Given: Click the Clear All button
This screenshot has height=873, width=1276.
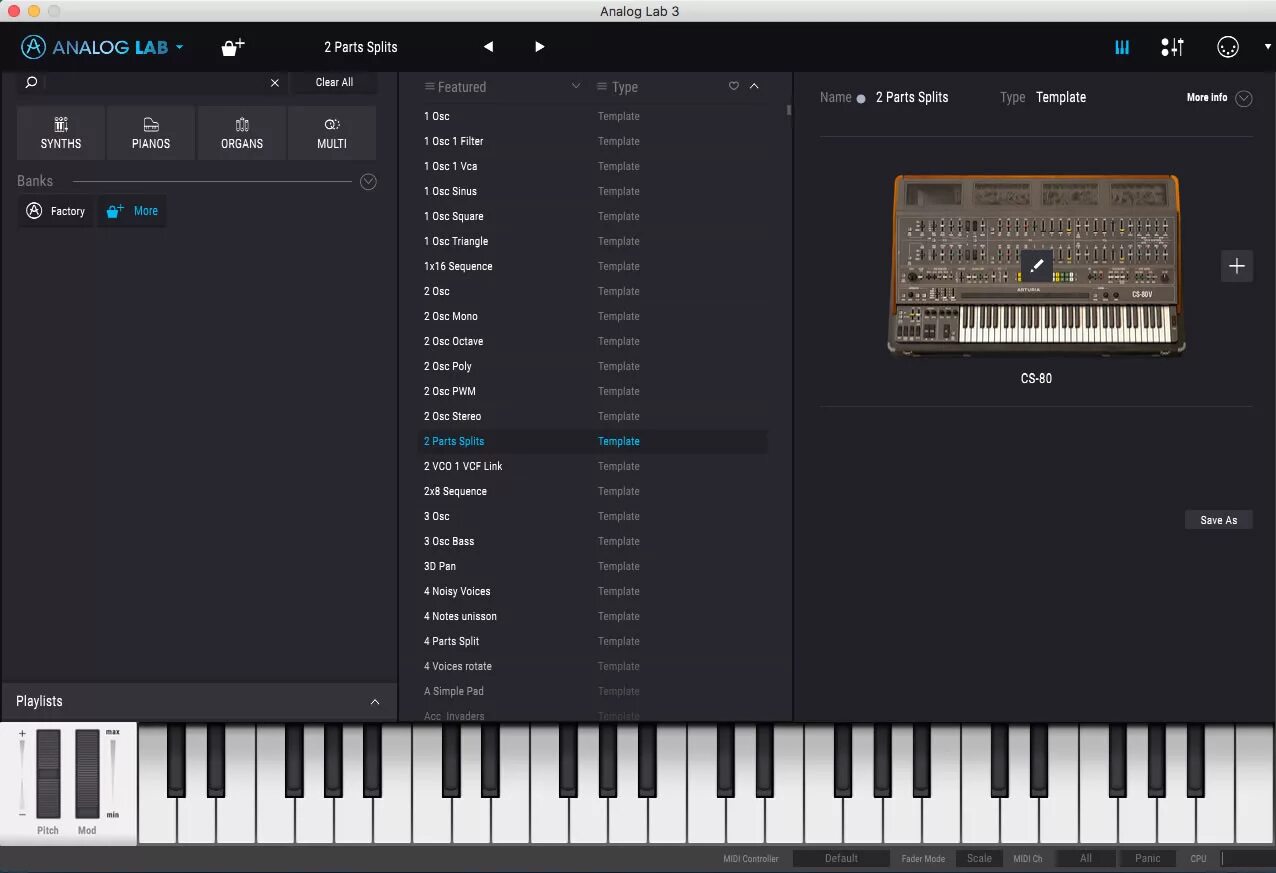Looking at the screenshot, I should click(x=334, y=82).
